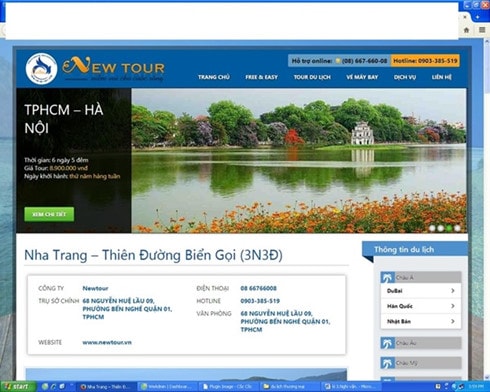Click the Châu Âu palm tree icon
Viewport: 490px width, 392px height.
click(x=388, y=343)
